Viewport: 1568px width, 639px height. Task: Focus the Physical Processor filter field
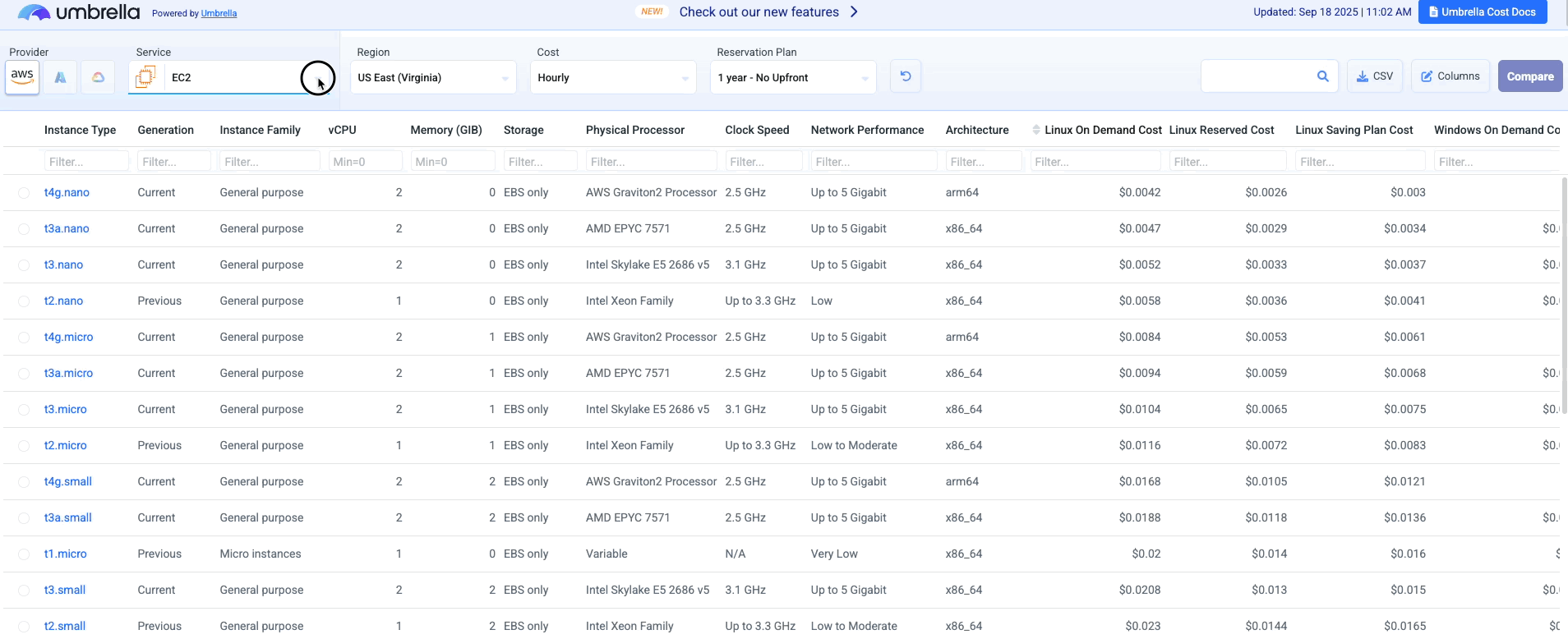tap(652, 162)
